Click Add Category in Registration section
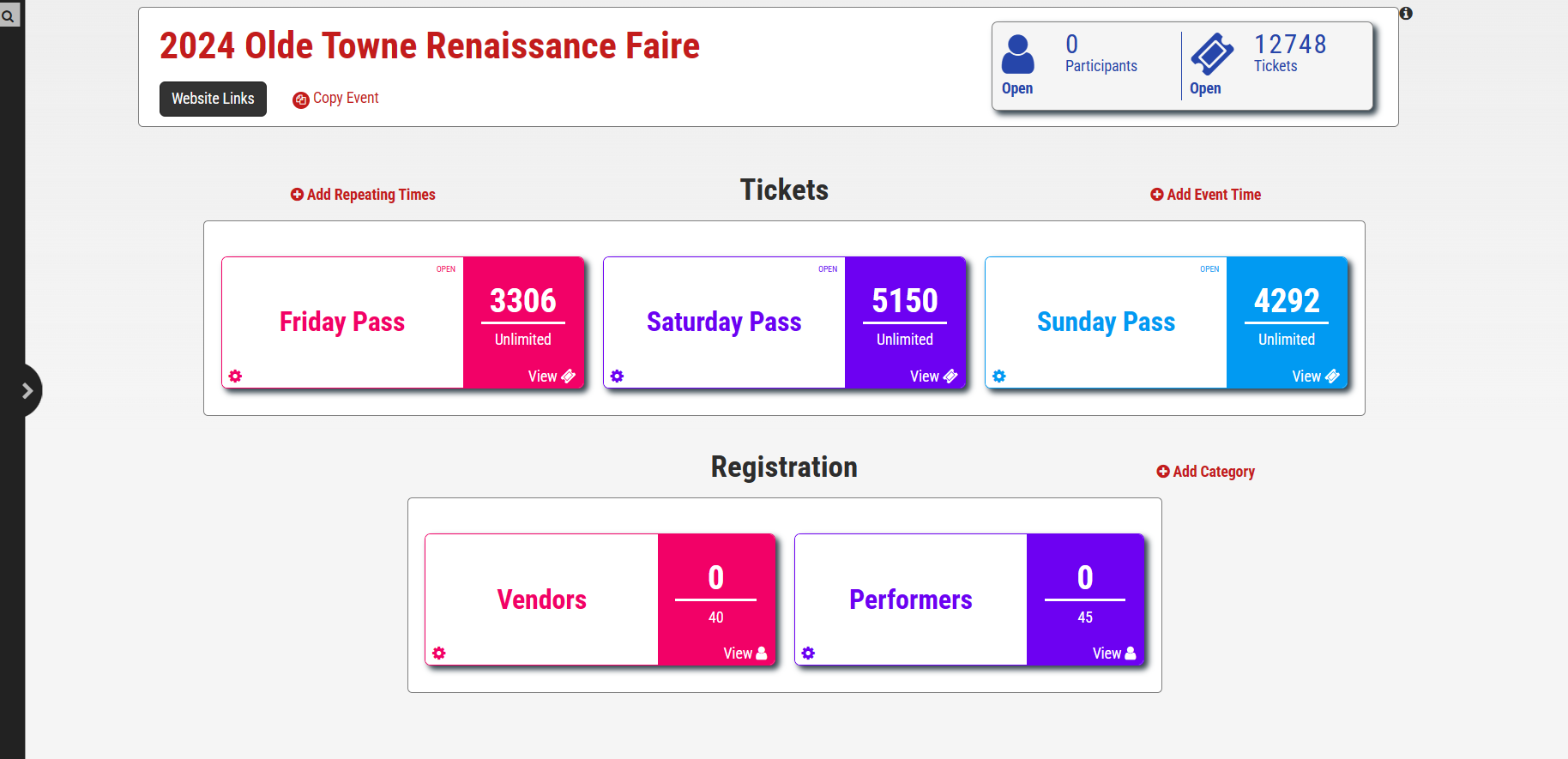Image resolution: width=1568 pixels, height=759 pixels. click(x=1205, y=472)
